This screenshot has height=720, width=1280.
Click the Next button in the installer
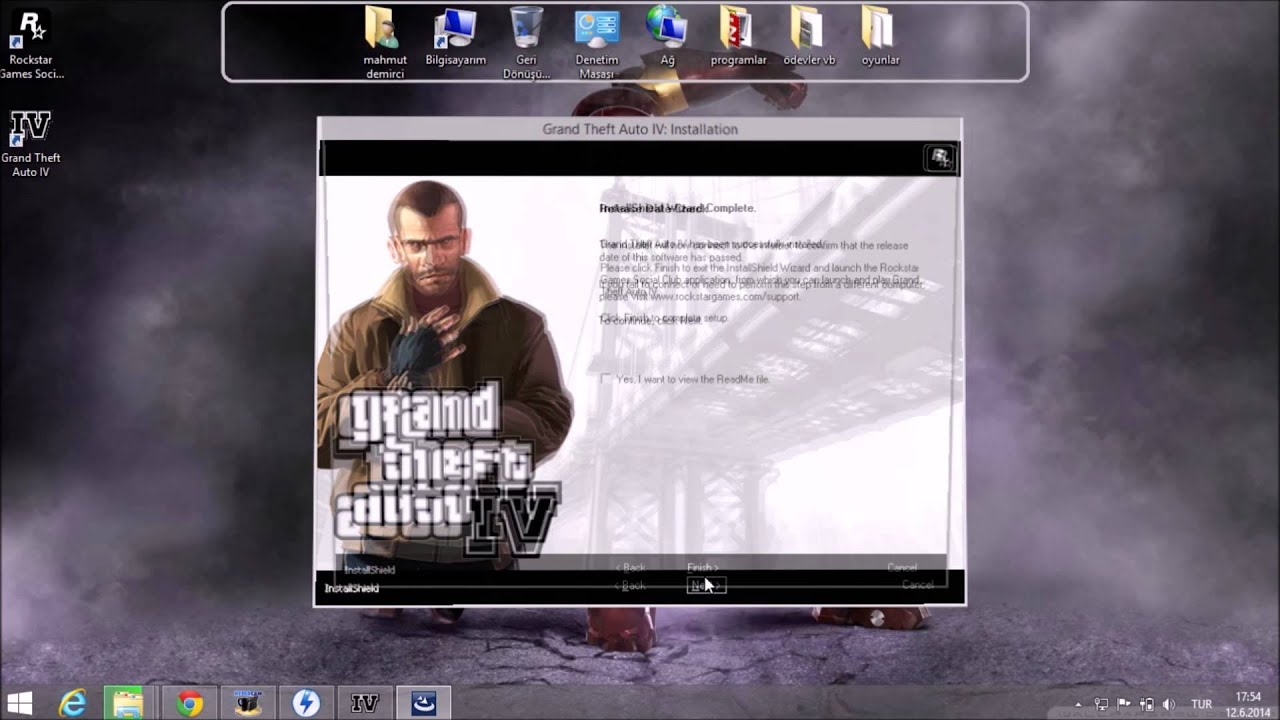click(706, 586)
